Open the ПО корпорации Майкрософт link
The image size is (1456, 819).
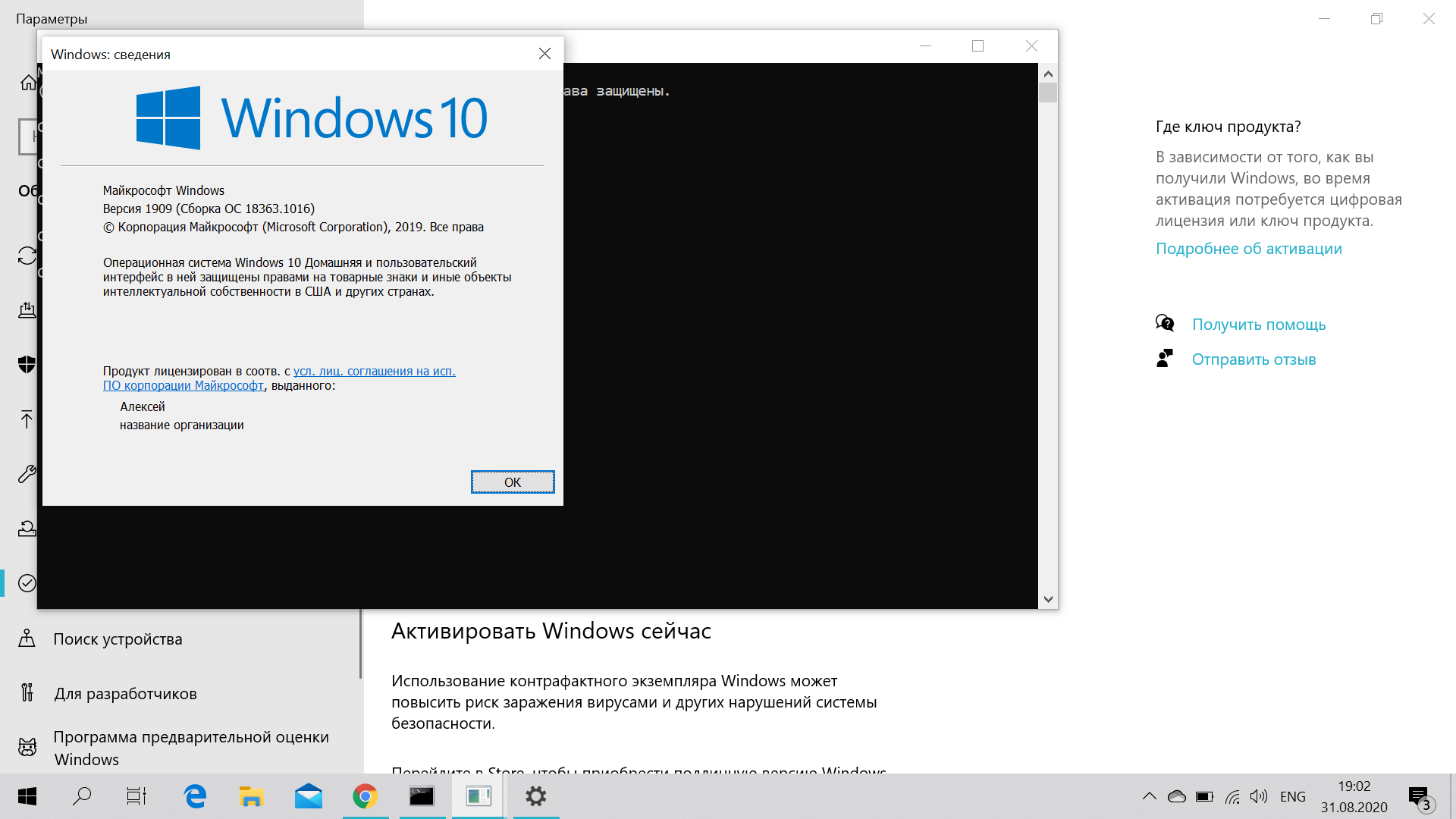coord(184,385)
